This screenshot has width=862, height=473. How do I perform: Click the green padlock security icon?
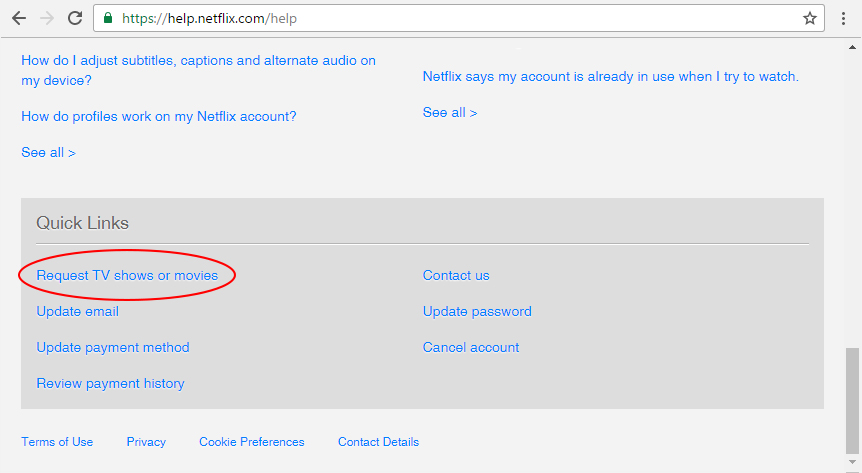(x=108, y=18)
